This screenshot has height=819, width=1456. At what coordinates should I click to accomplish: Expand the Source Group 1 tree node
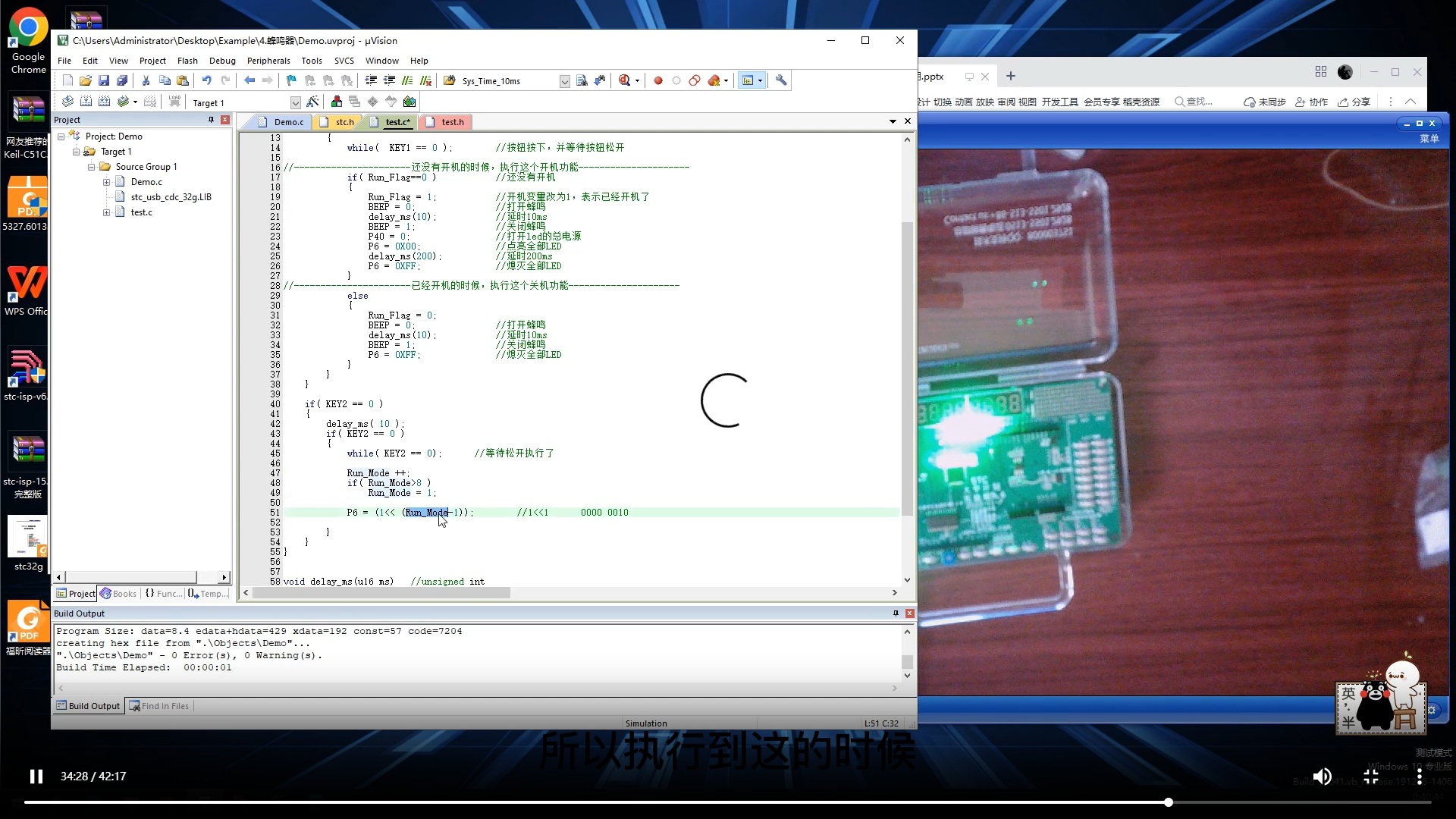coord(106,166)
